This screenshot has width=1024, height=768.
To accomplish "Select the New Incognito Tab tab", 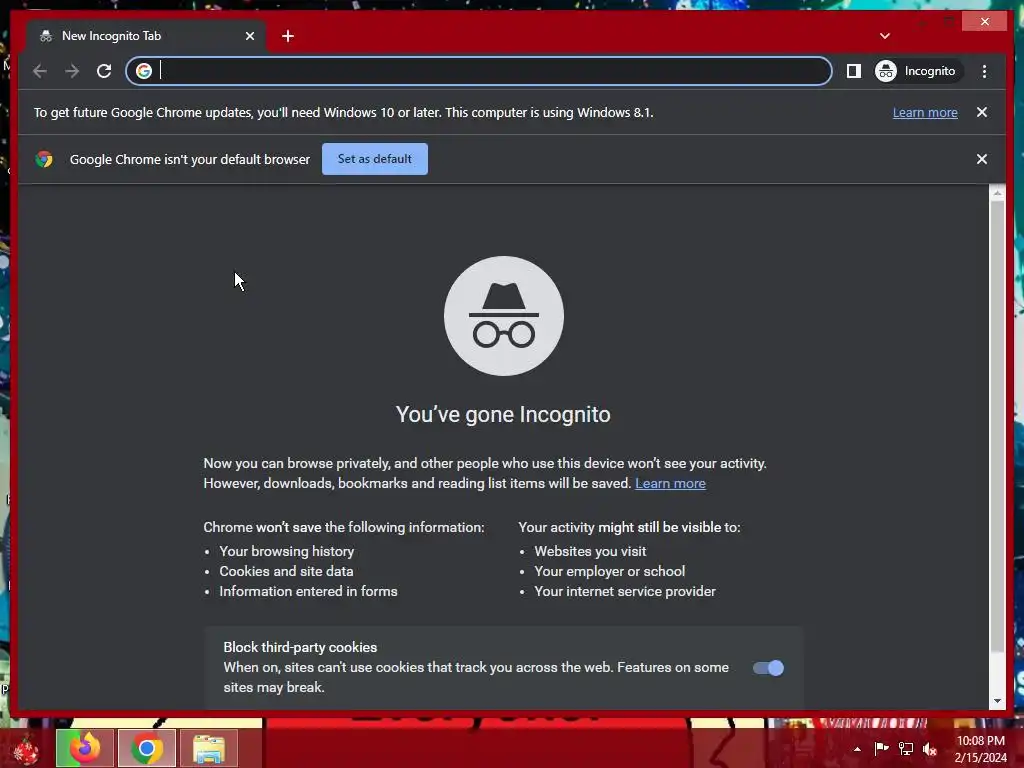I will [145, 36].
